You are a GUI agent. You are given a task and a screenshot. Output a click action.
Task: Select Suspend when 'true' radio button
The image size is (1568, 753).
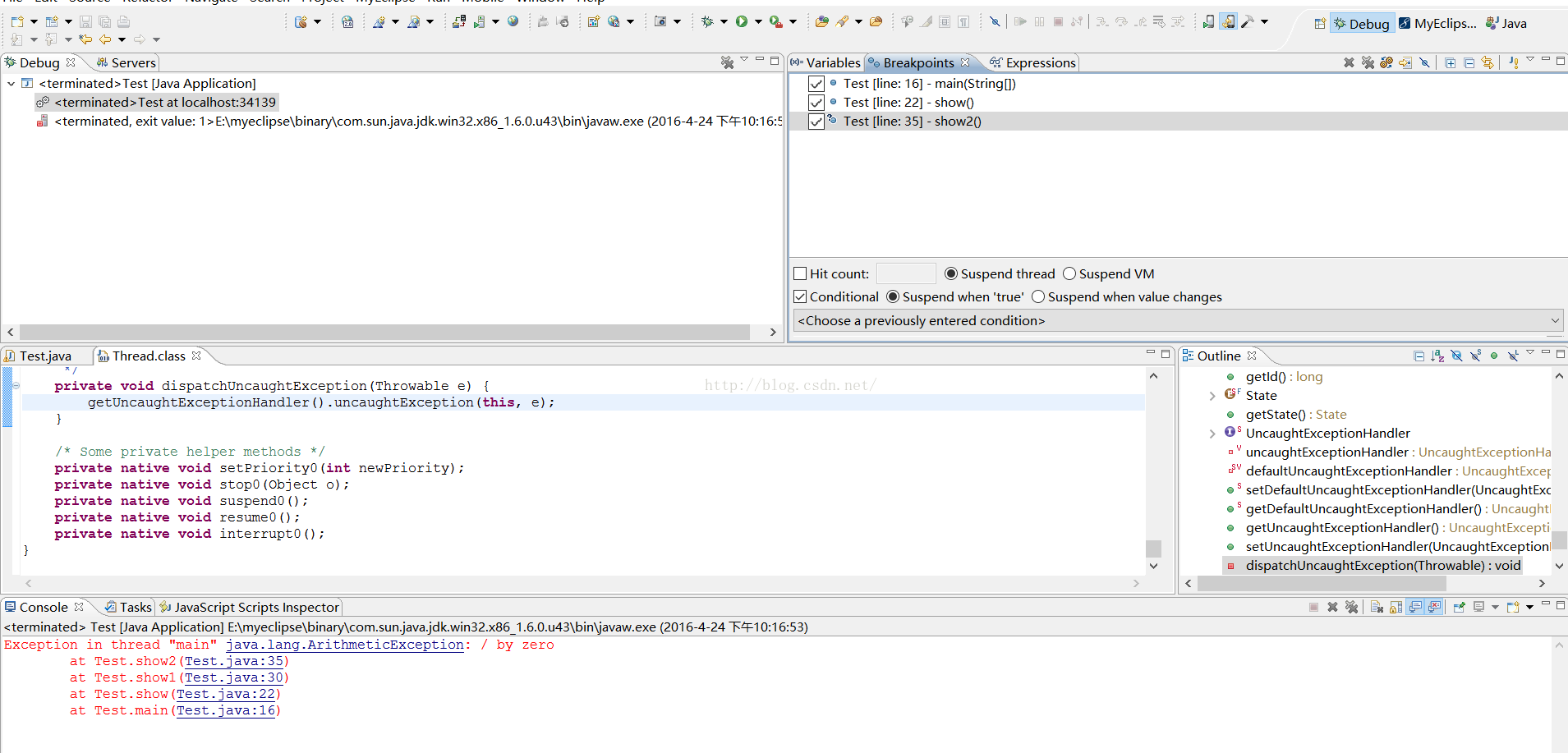[x=893, y=296]
